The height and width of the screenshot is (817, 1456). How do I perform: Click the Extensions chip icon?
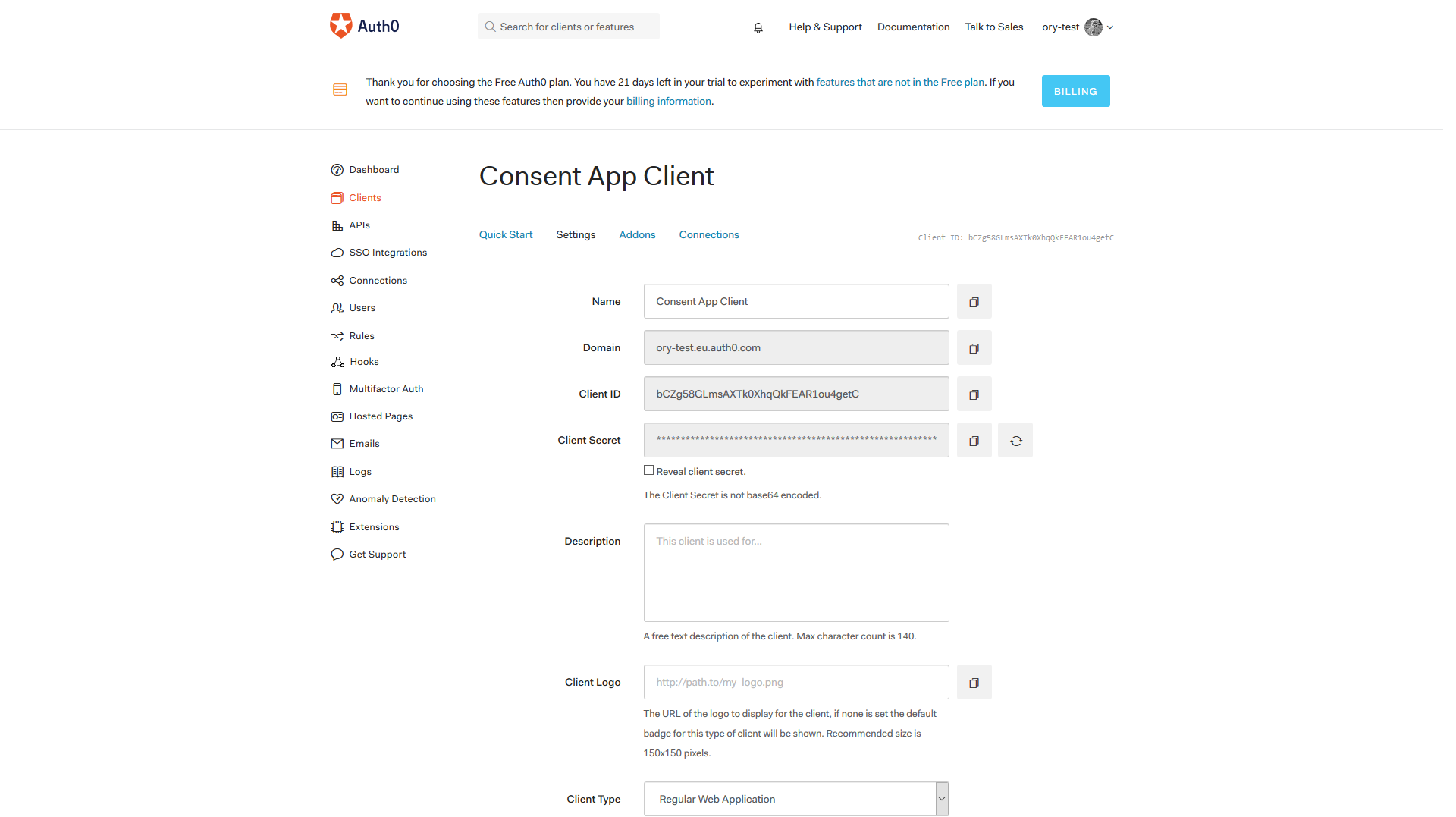[337, 527]
